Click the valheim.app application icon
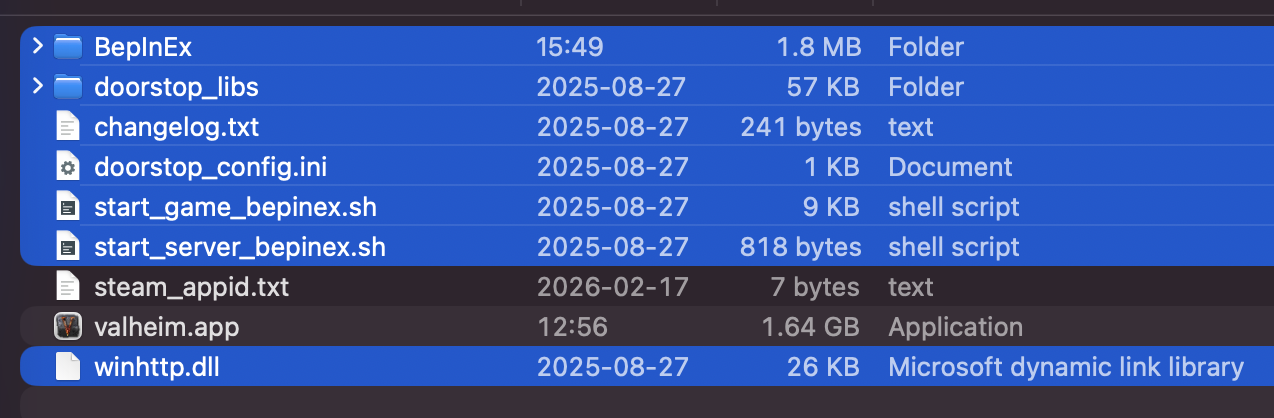Screen dimensions: 1274x418 coord(67,327)
